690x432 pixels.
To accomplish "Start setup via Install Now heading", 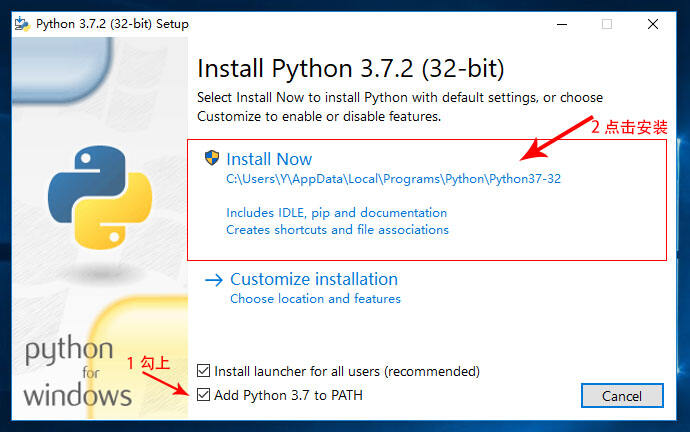I will coord(269,159).
